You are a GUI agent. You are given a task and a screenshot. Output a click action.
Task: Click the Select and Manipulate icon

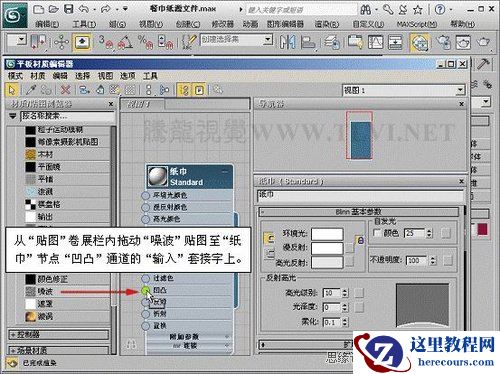coord(61,42)
